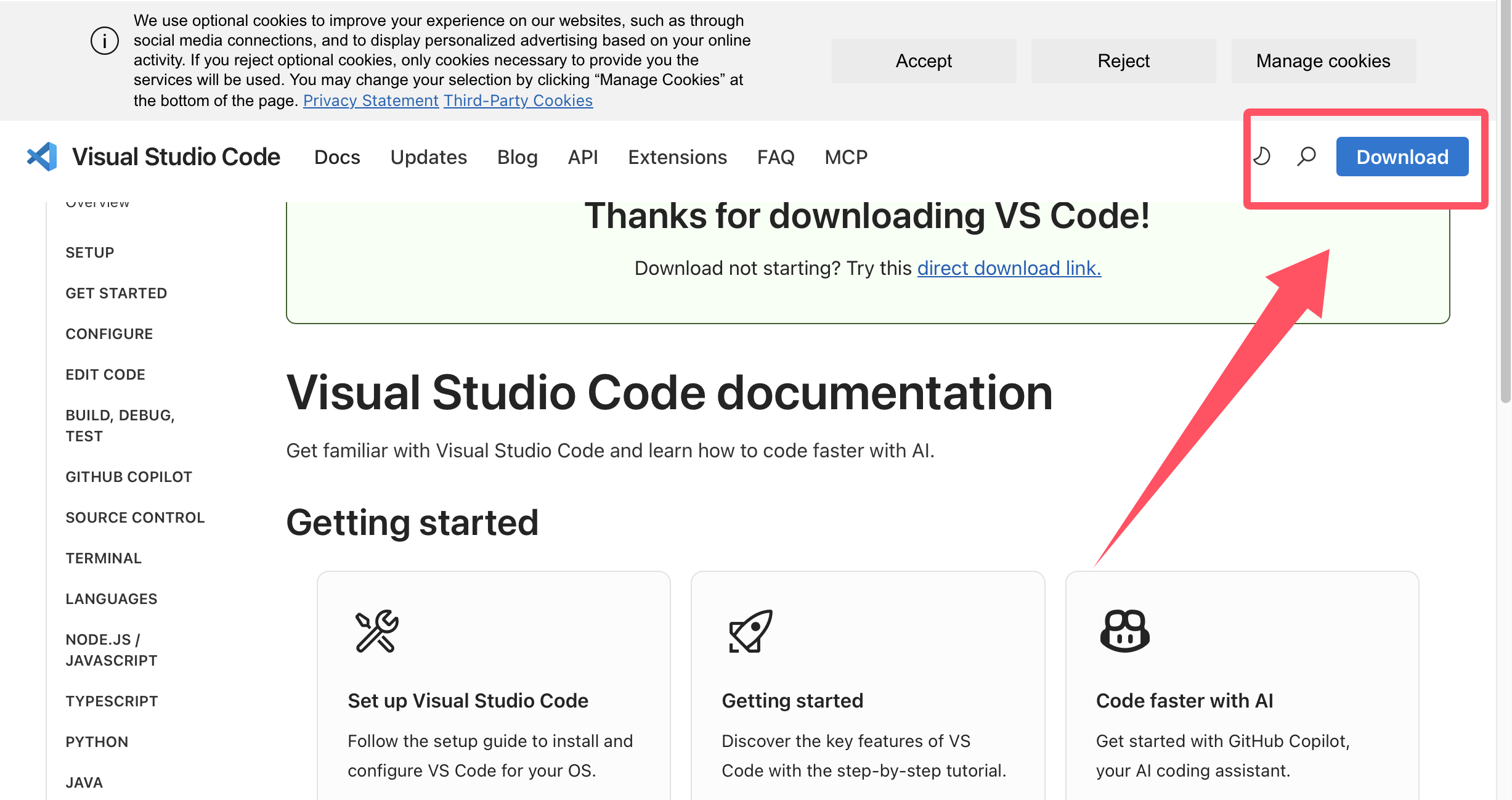Open Manage cookies settings
This screenshot has height=800, width=1512.
tap(1323, 61)
